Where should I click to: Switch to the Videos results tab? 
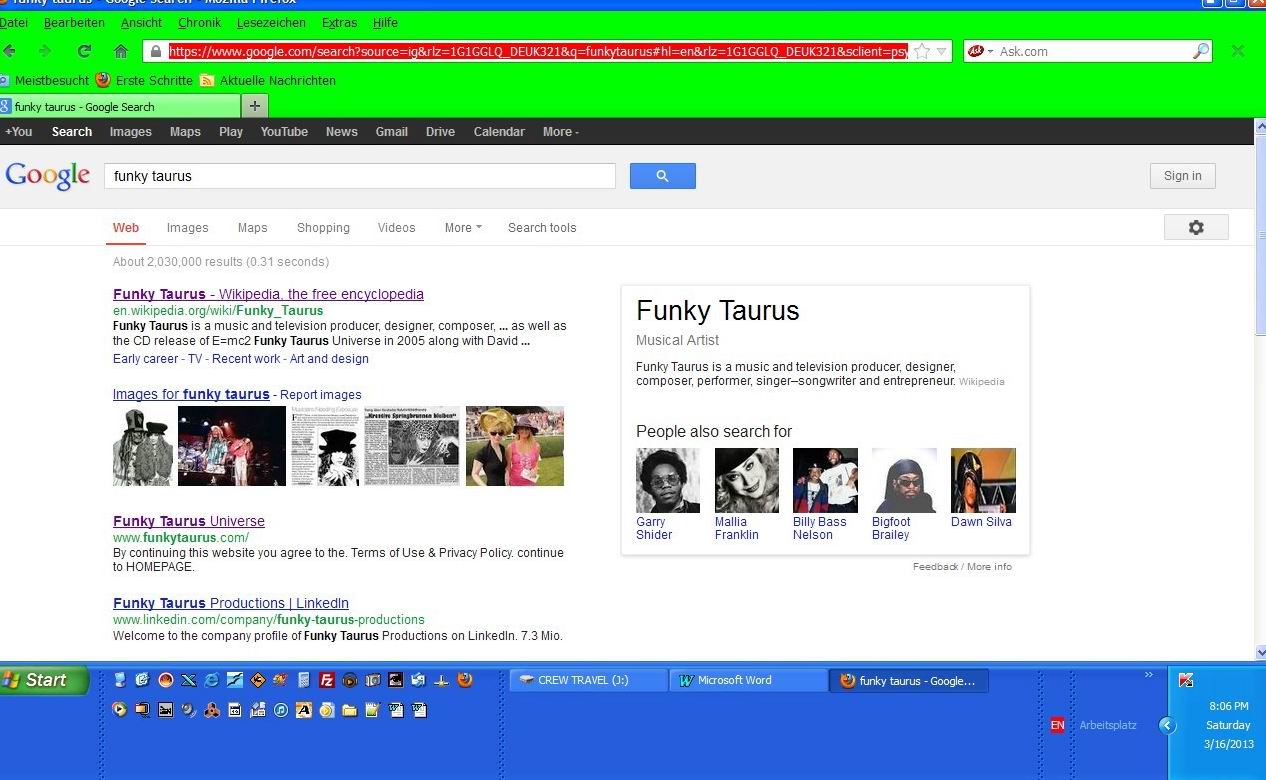pyautogui.click(x=396, y=228)
